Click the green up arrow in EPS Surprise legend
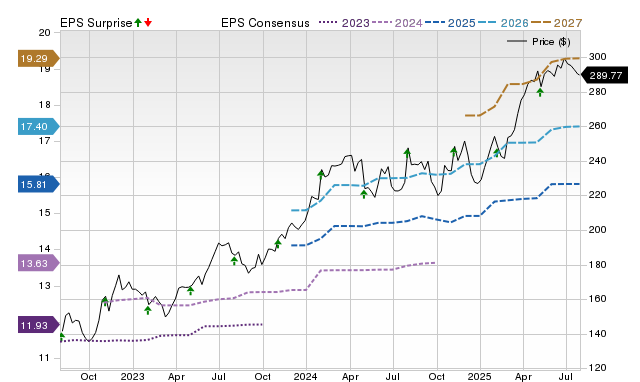The image size is (640, 382). pyautogui.click(x=138, y=22)
